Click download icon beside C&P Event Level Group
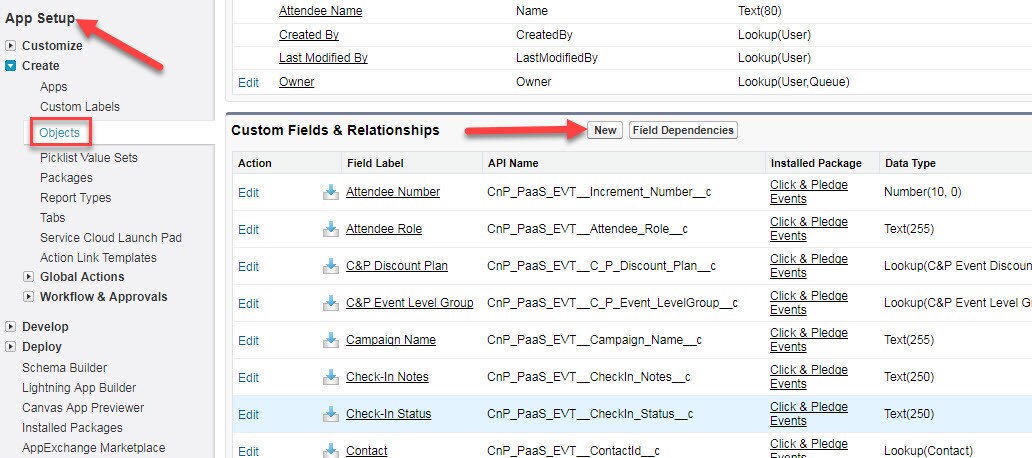 [330, 303]
